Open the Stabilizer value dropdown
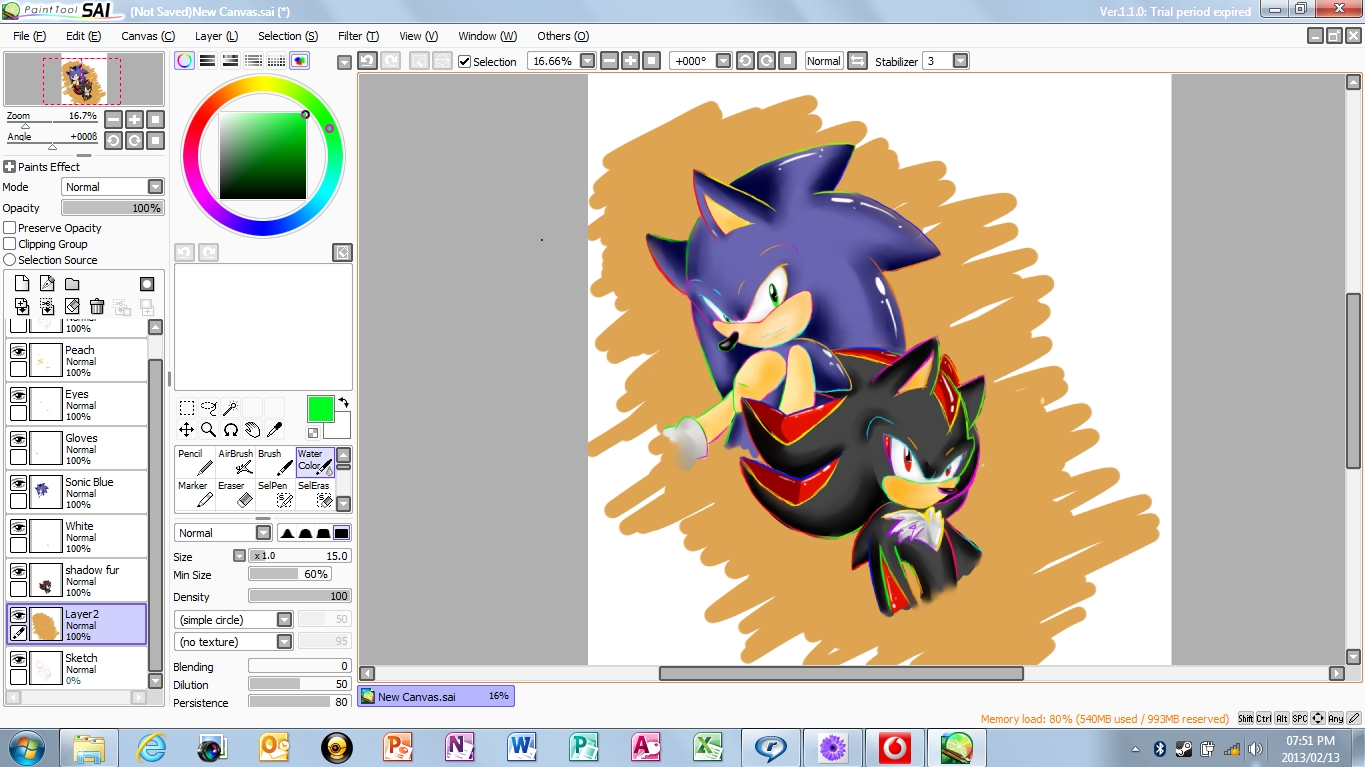The image size is (1365, 767). [x=961, y=61]
